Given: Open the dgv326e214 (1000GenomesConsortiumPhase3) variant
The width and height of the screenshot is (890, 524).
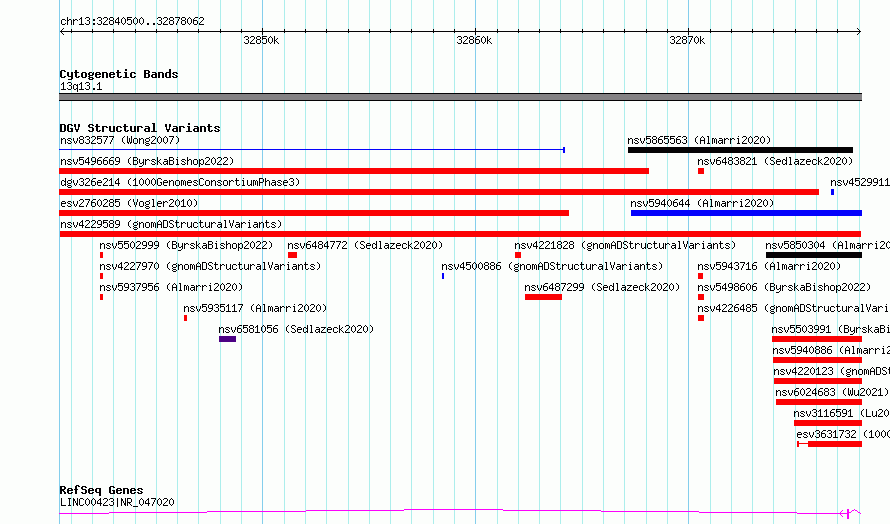Looking at the screenshot, I should (180, 182).
